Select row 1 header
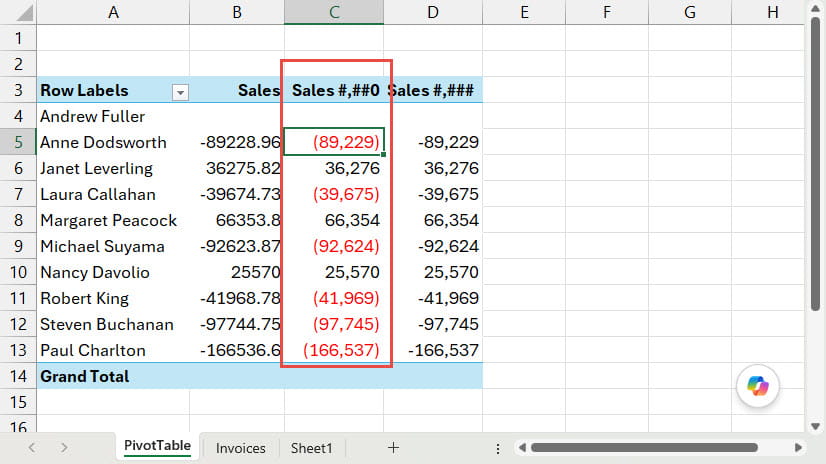 18,38
